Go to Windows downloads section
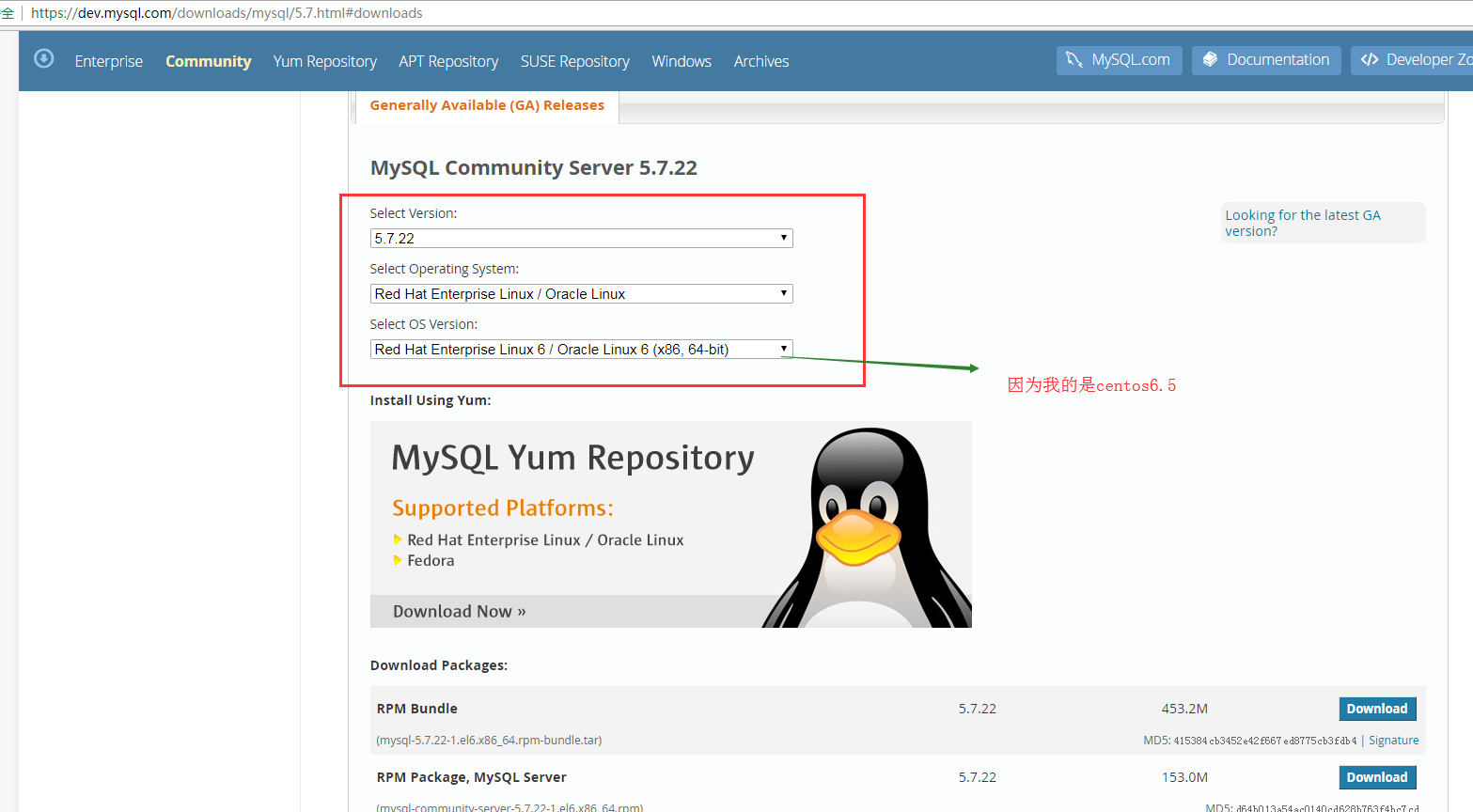 click(682, 61)
